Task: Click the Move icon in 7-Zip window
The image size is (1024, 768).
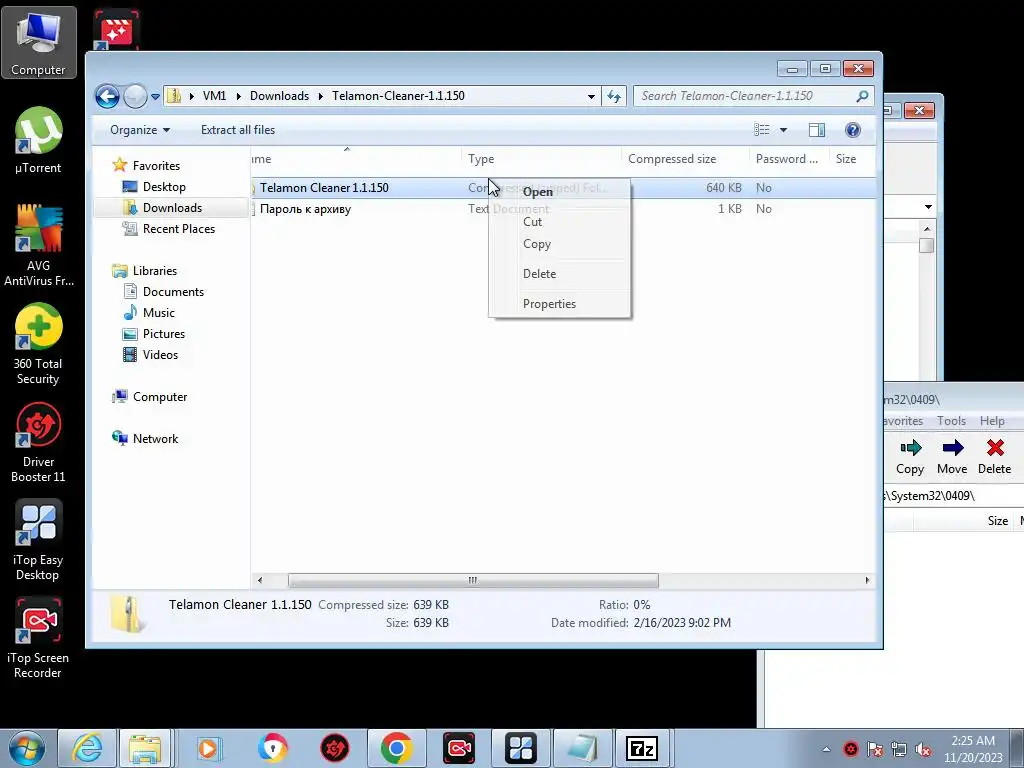Action: pyautogui.click(x=952, y=457)
